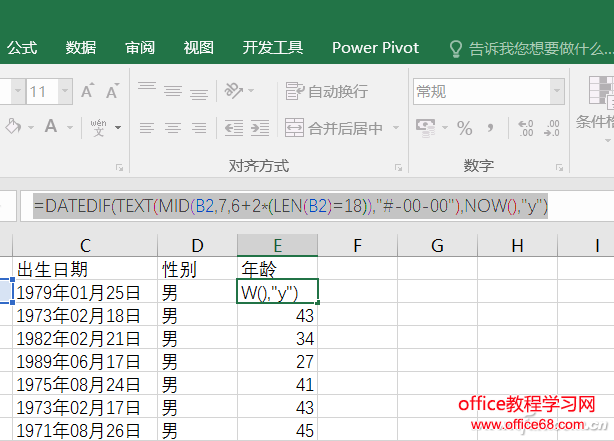Click the edited cell showing W(),"y")
The height and width of the screenshot is (441, 614).
click(x=278, y=291)
